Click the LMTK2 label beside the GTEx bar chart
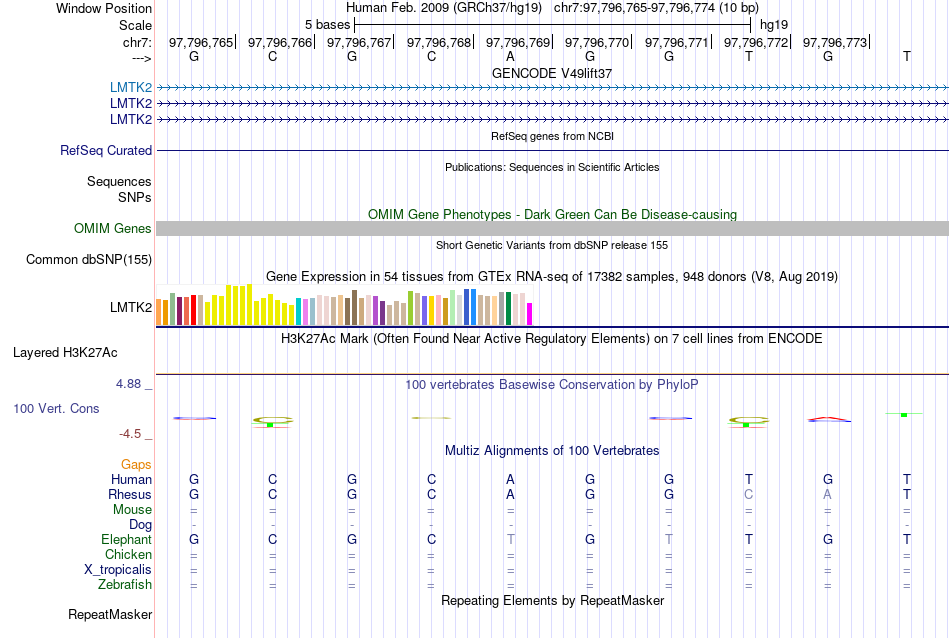 click(131, 307)
